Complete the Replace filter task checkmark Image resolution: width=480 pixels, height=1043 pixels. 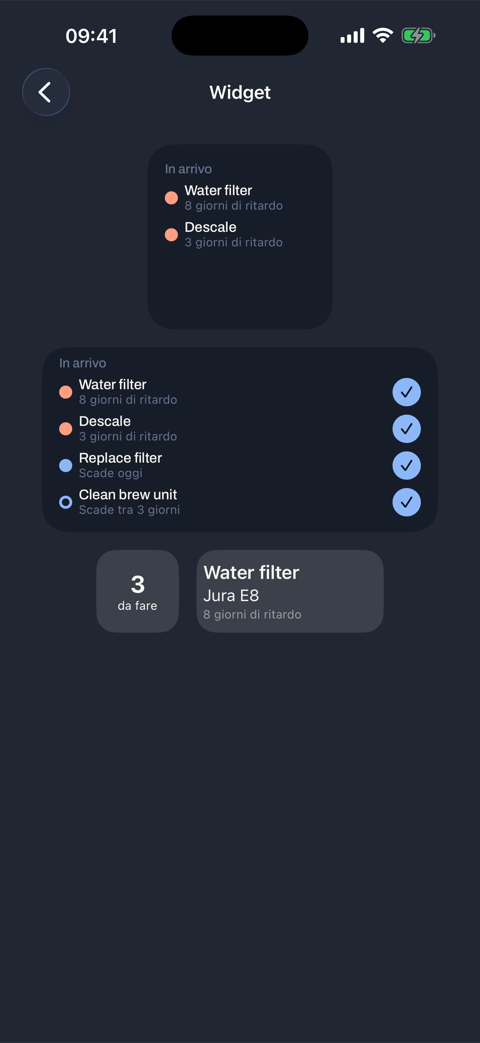[406, 465]
